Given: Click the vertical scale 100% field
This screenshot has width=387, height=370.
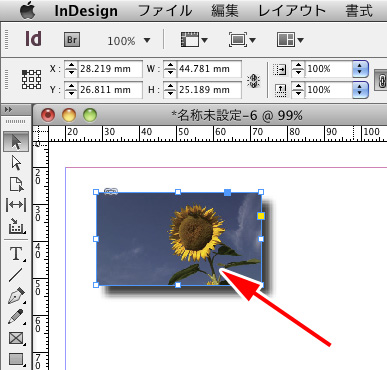Looking at the screenshot, I should coord(328,90).
